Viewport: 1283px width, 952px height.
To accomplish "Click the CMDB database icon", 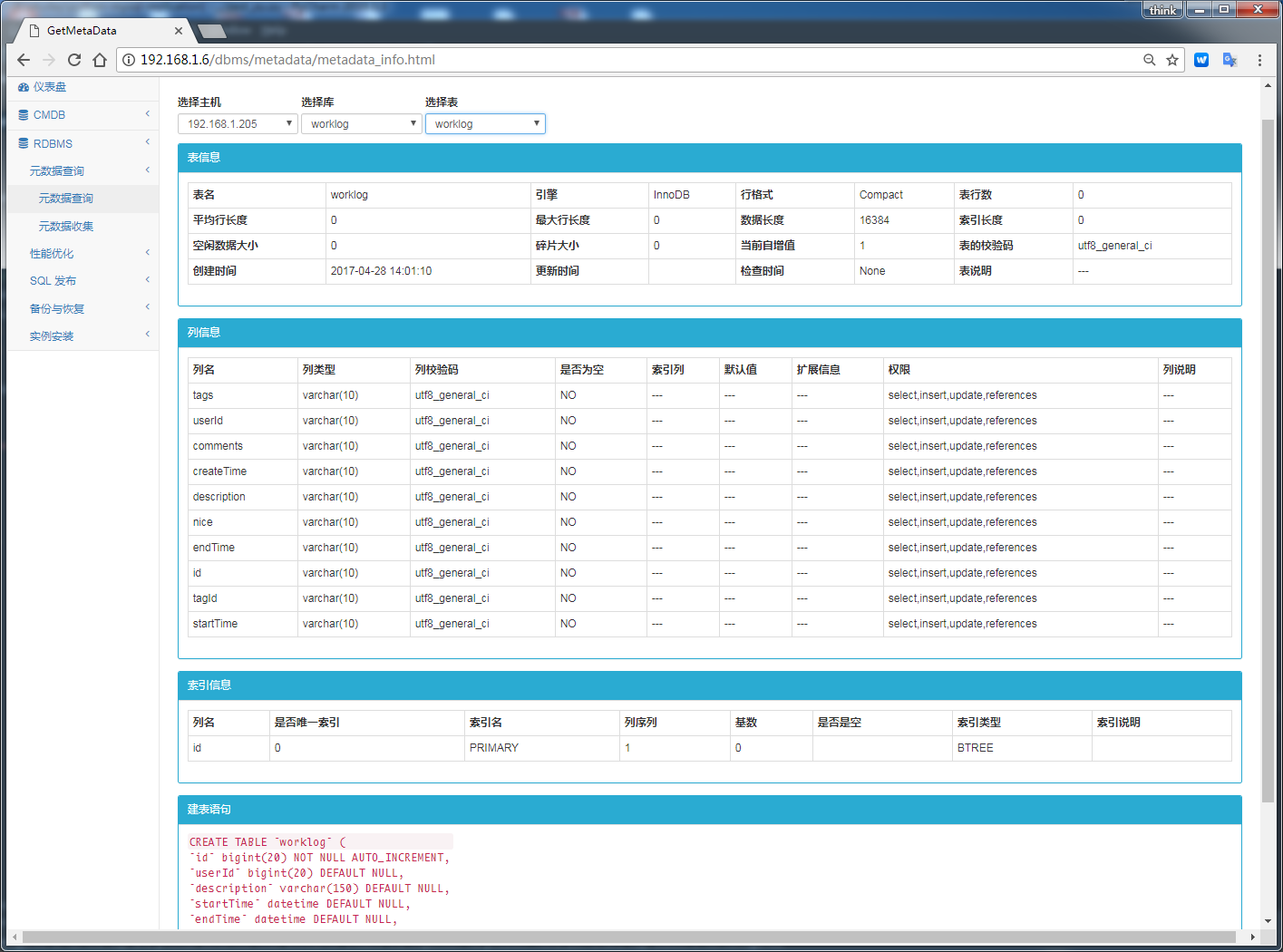I will 24,115.
